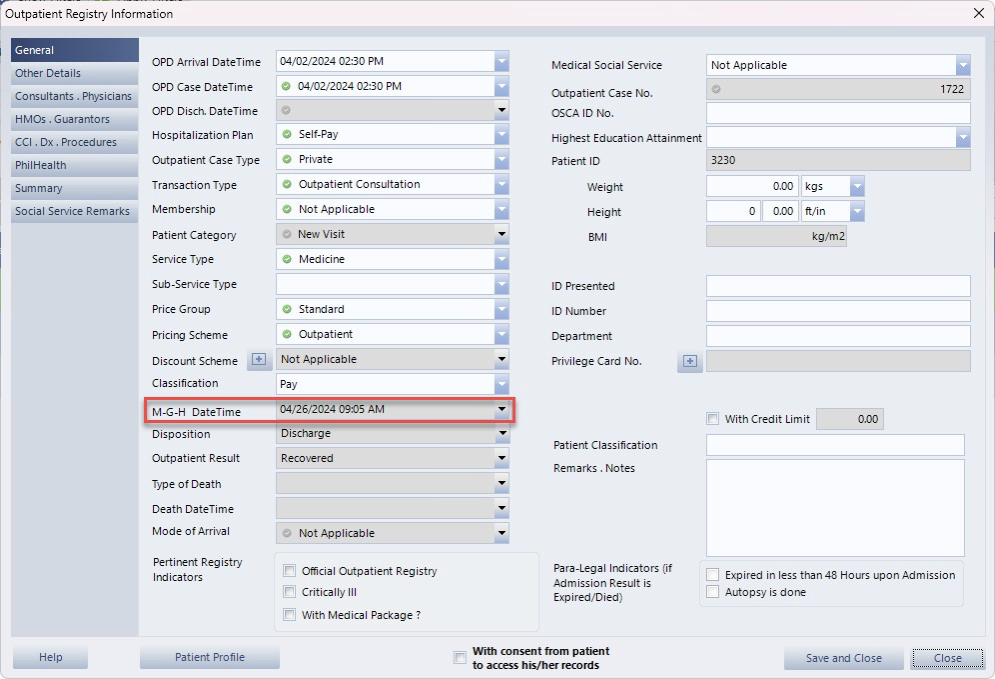Viewport: 995px width, 679px height.
Task: Click the plus icon beside Discount Scheme
Action: pyautogui.click(x=258, y=360)
